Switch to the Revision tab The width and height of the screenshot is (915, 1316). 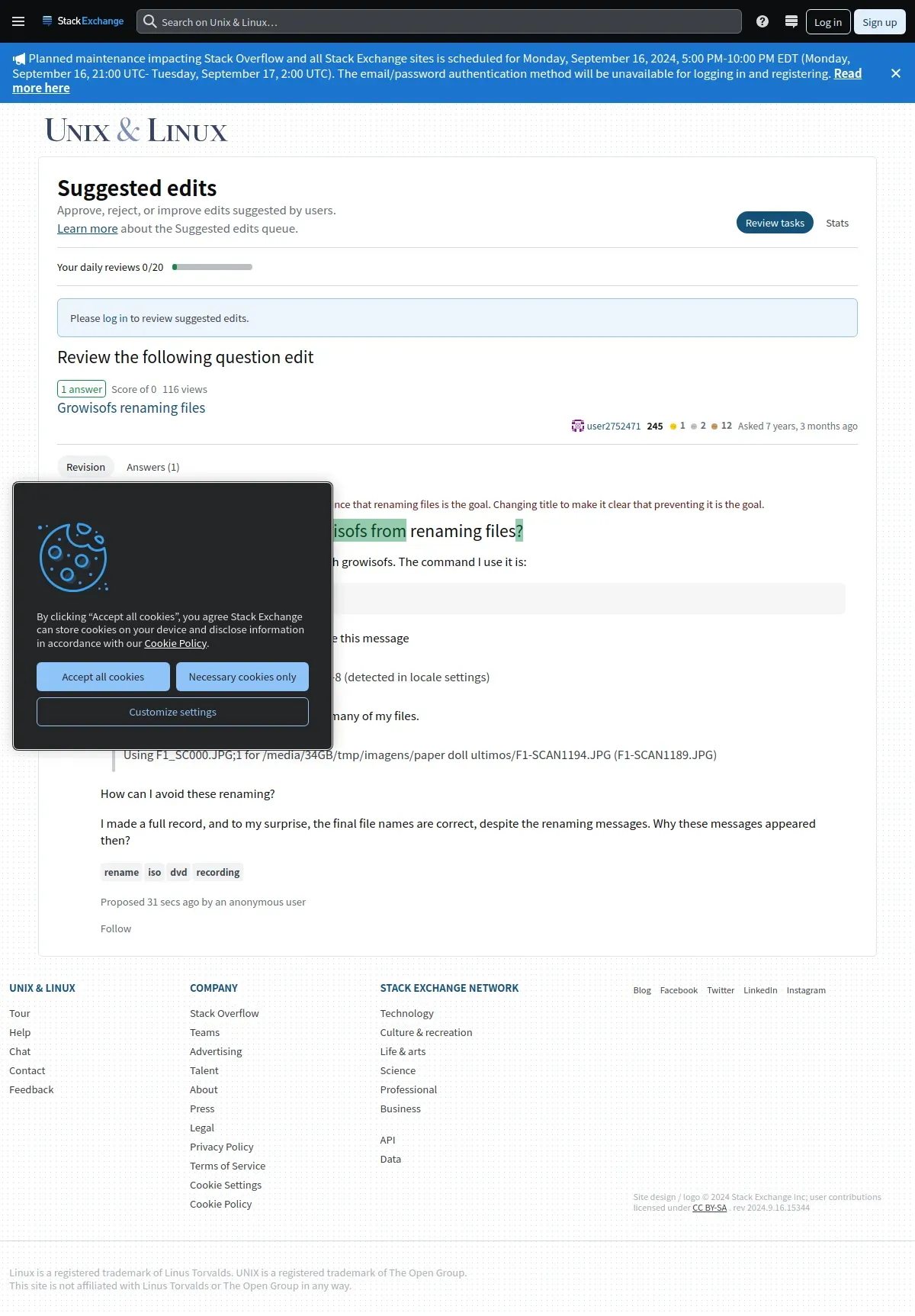(x=85, y=467)
